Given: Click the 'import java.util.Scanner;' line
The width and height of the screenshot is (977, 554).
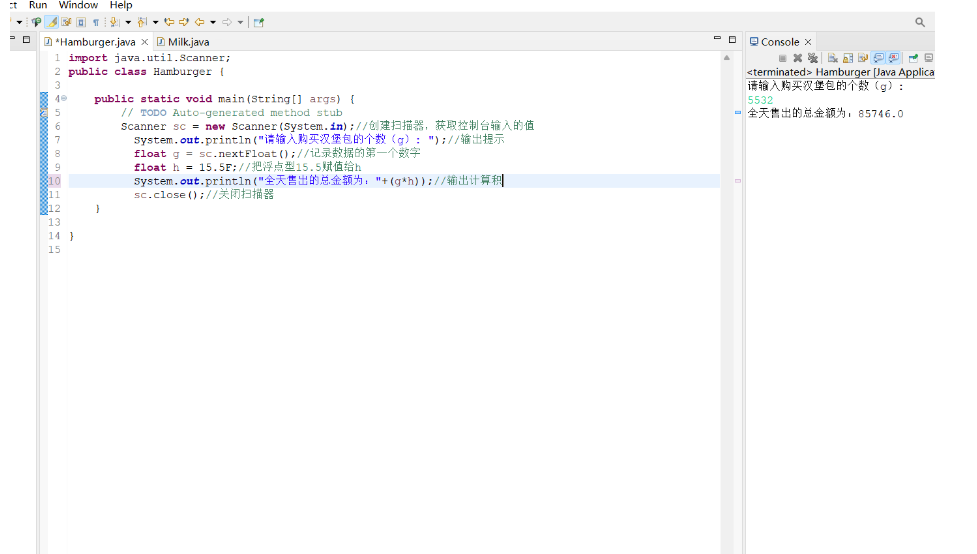Looking at the screenshot, I should [150, 58].
